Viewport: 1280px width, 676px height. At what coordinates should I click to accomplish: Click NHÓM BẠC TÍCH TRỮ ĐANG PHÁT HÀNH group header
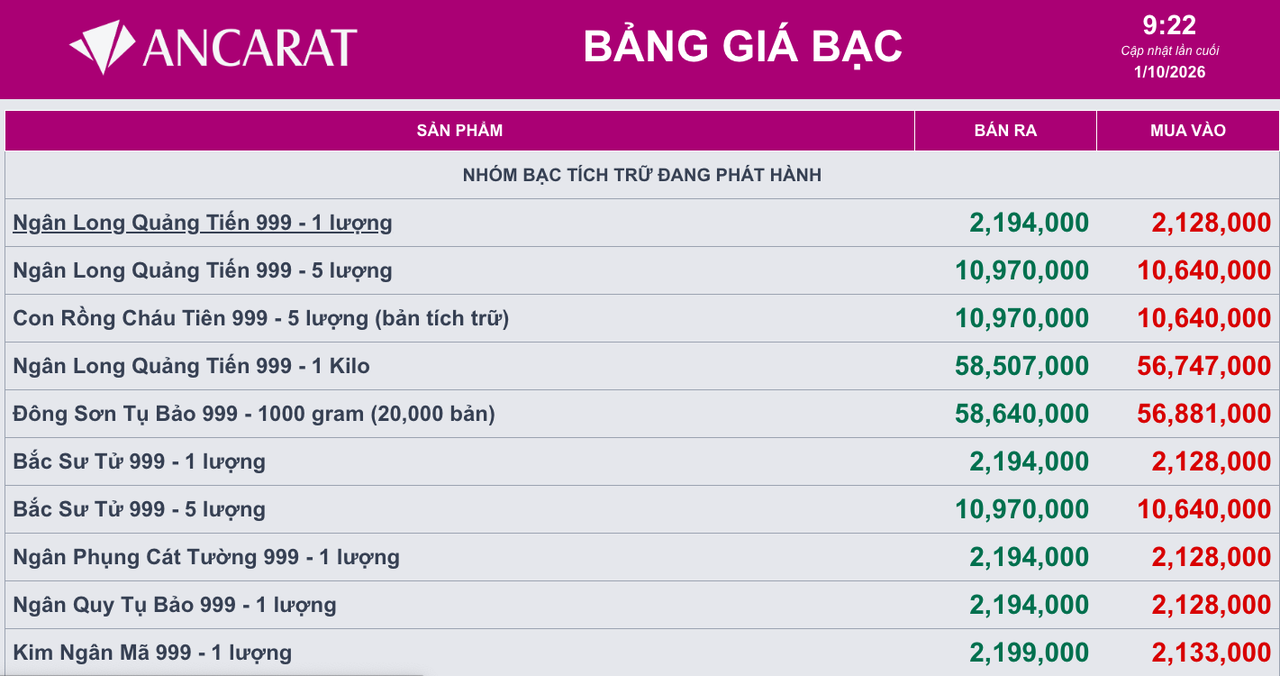click(642, 175)
